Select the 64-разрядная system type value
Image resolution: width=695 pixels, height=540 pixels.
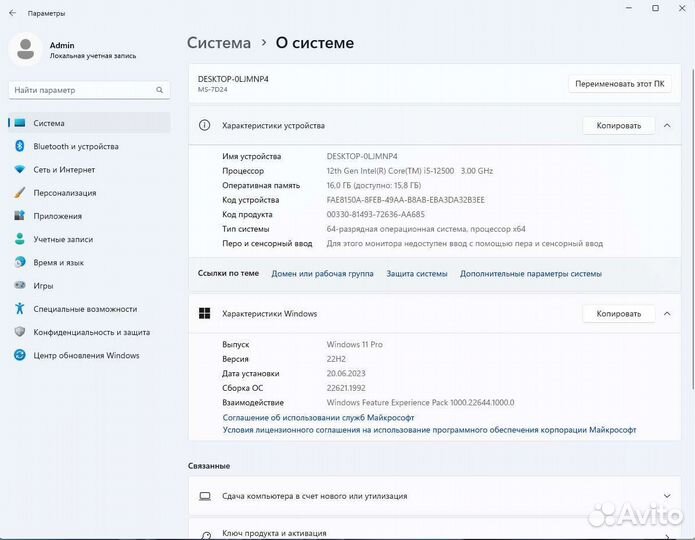[x=426, y=229]
